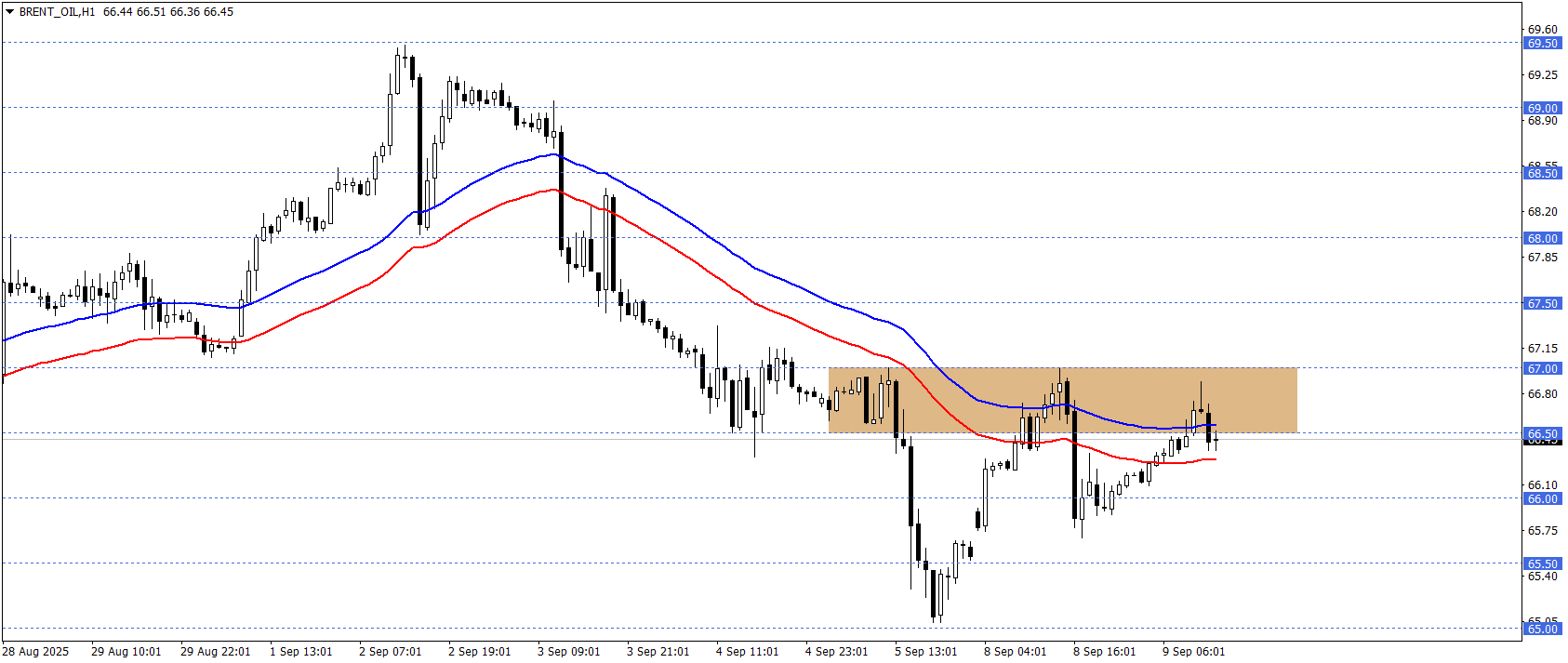This screenshot has width=1568, height=663.
Task: Click the 68.90 price axis label
Action: coord(1543,121)
